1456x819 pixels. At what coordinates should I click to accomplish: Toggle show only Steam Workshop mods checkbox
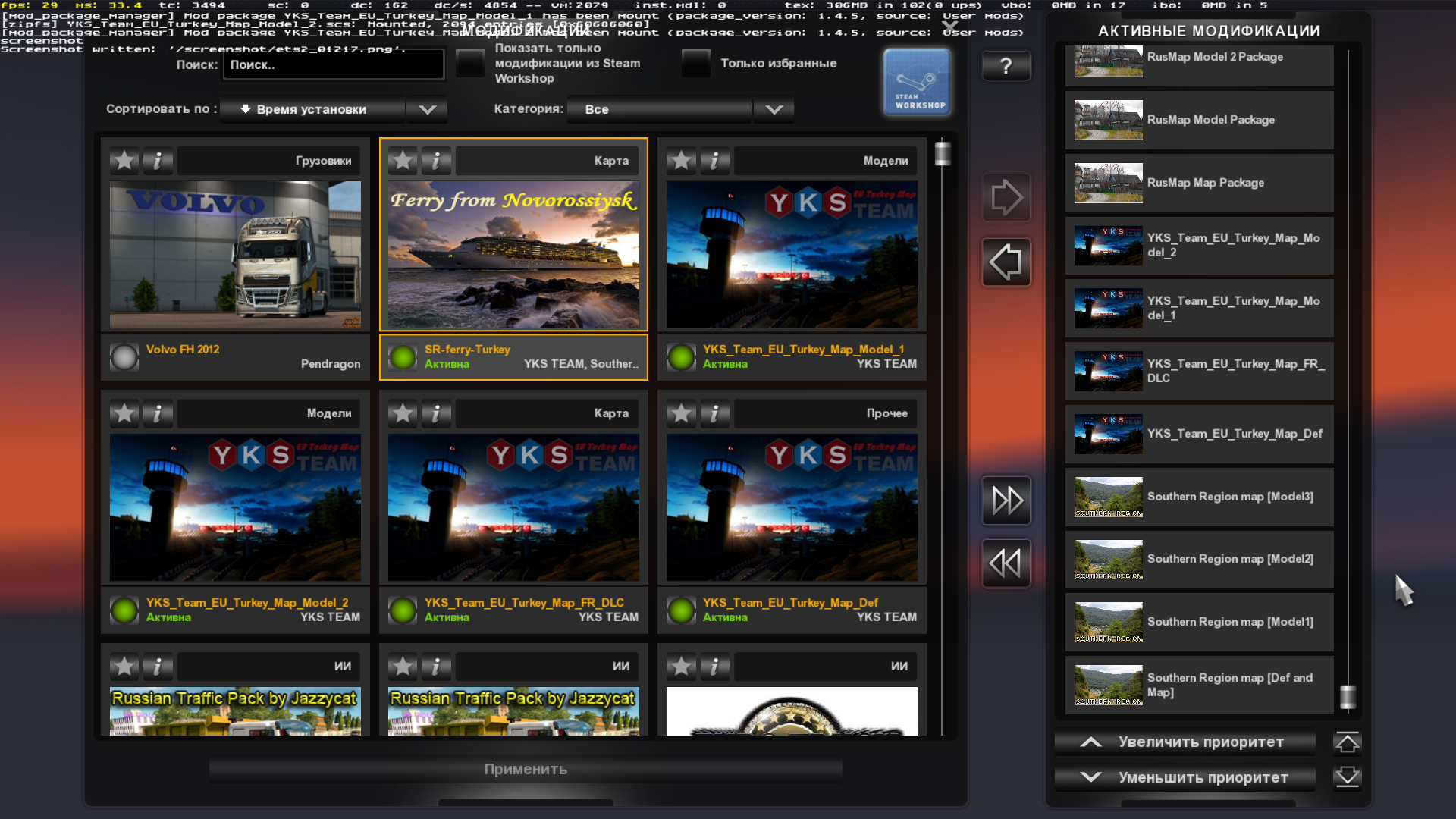click(470, 63)
